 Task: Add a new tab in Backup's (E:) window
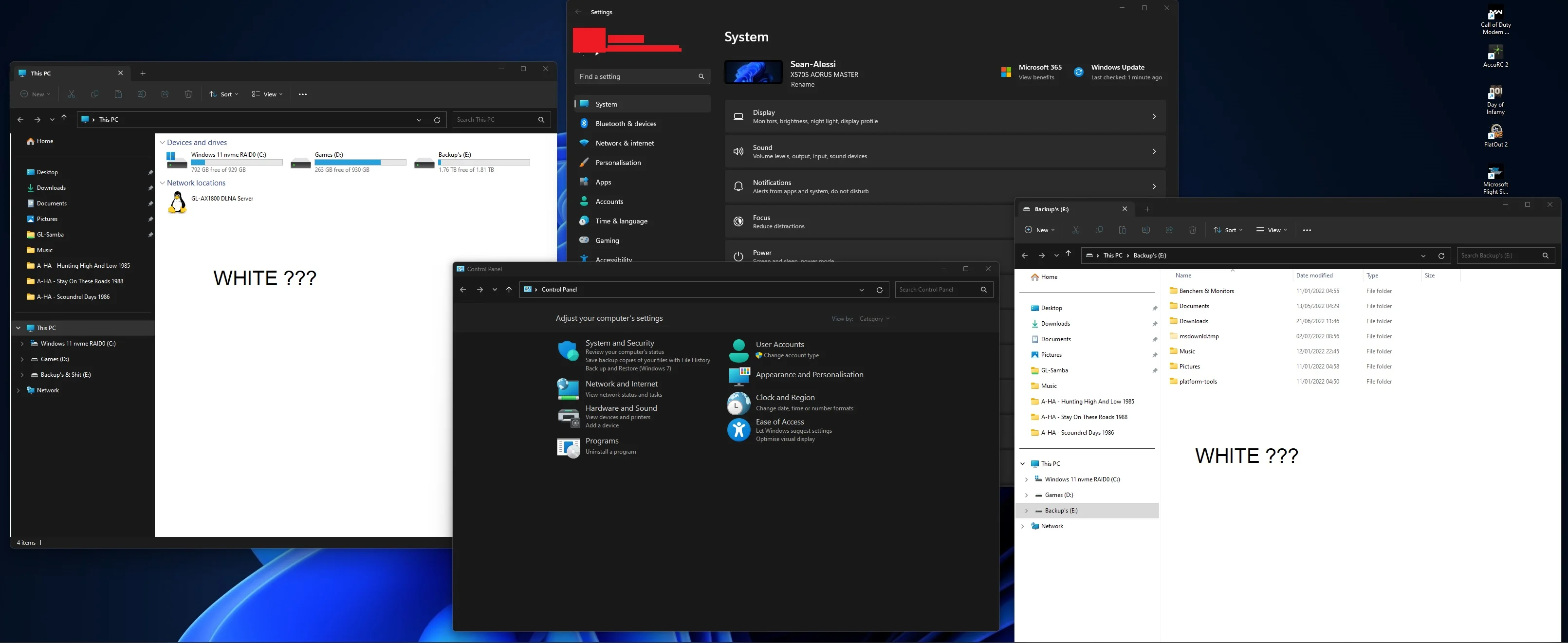1147,209
